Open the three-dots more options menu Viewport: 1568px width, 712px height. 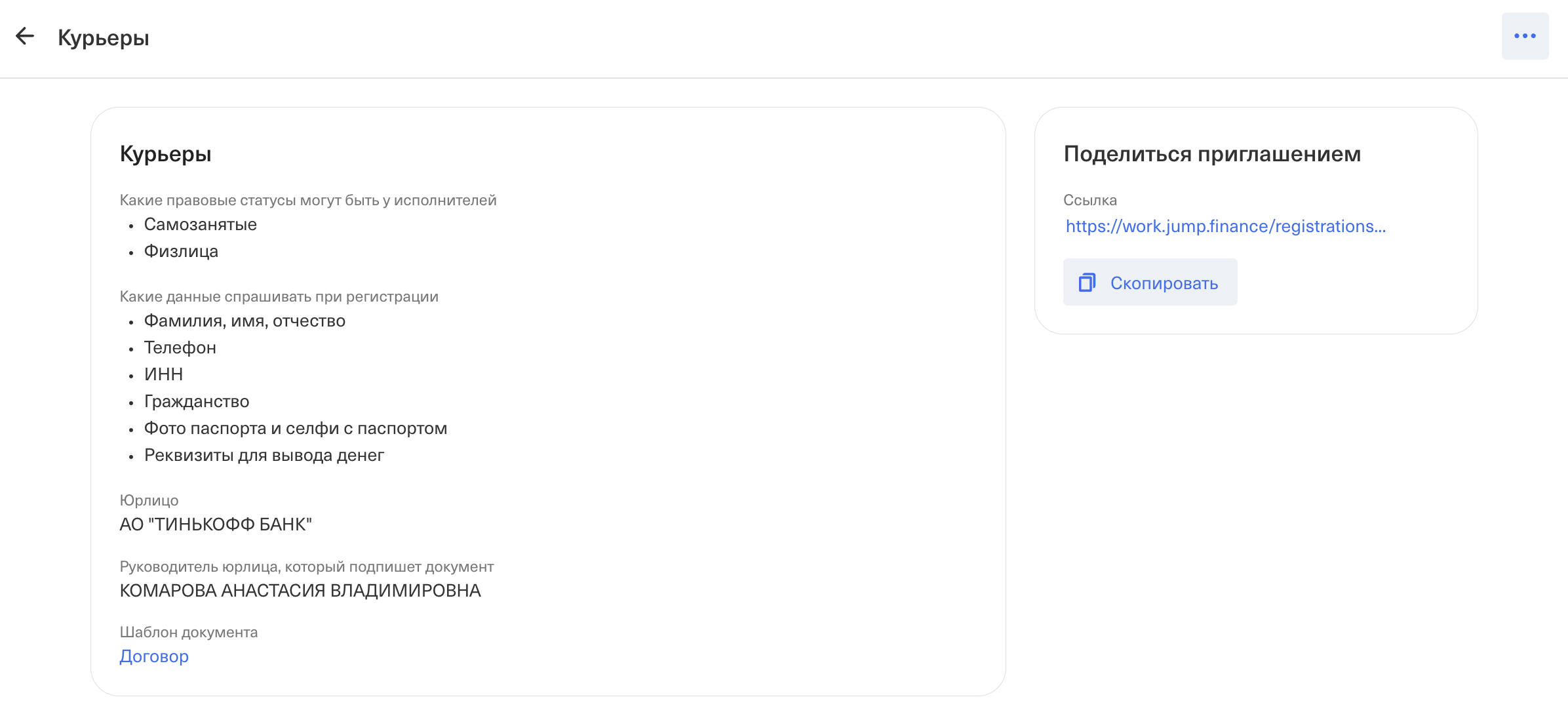coord(1525,36)
